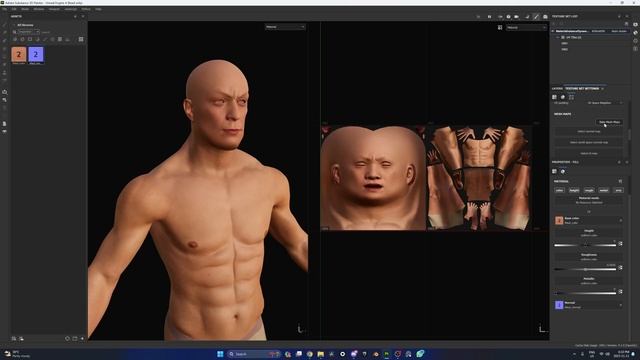This screenshot has width=640, height=360.
Task: Open the History icon in right dock
Action: [x=635, y=41]
